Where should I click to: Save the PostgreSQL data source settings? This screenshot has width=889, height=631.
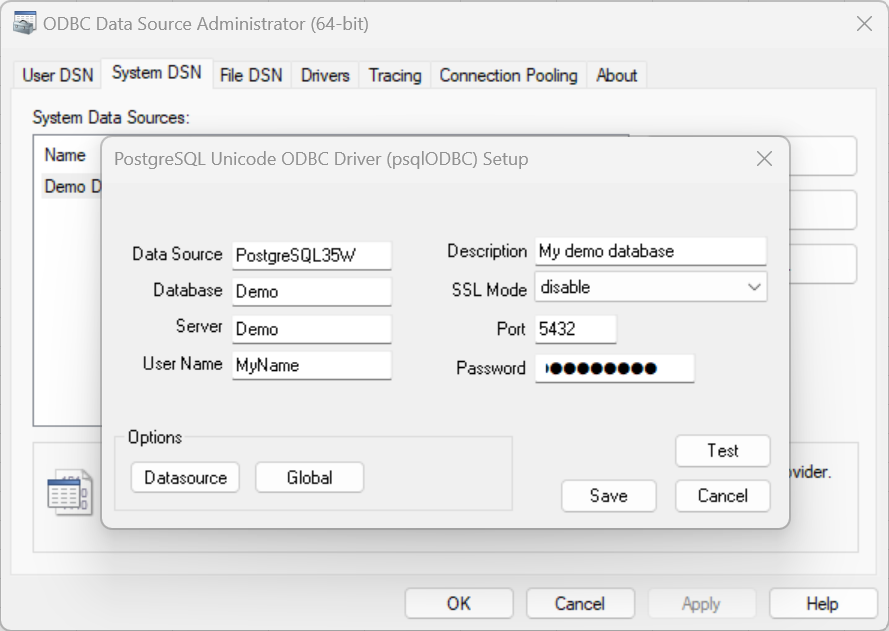pyautogui.click(x=608, y=496)
